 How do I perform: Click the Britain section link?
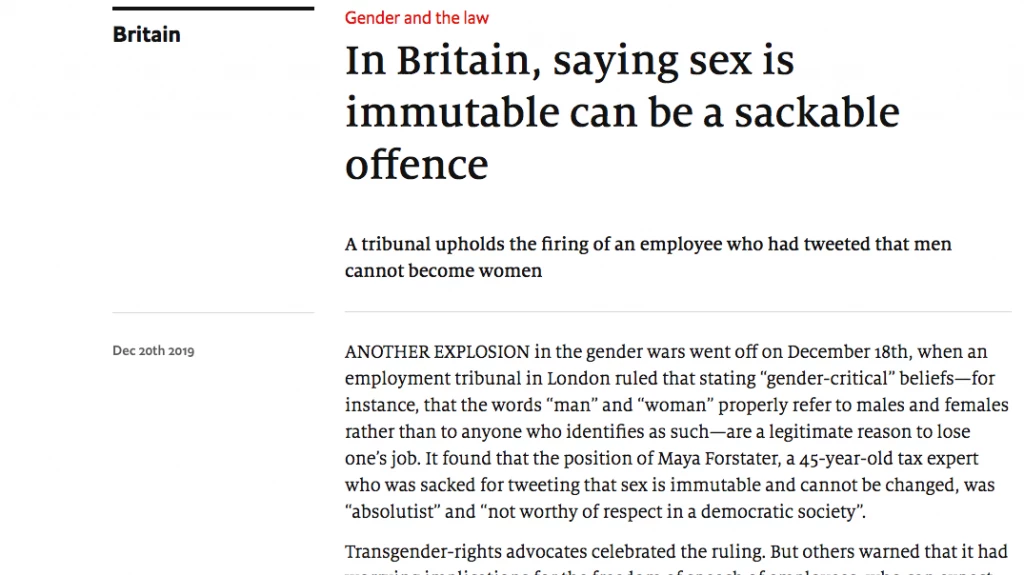pos(146,35)
